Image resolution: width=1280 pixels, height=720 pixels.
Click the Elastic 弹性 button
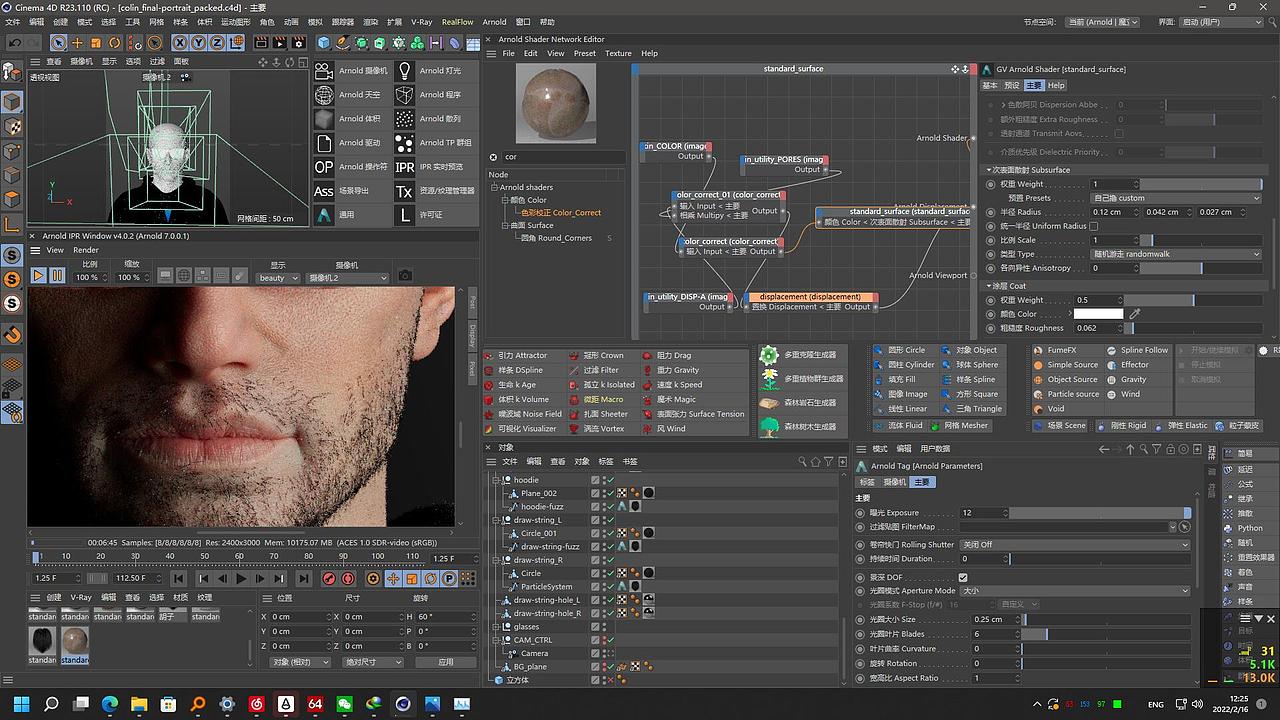point(1181,425)
